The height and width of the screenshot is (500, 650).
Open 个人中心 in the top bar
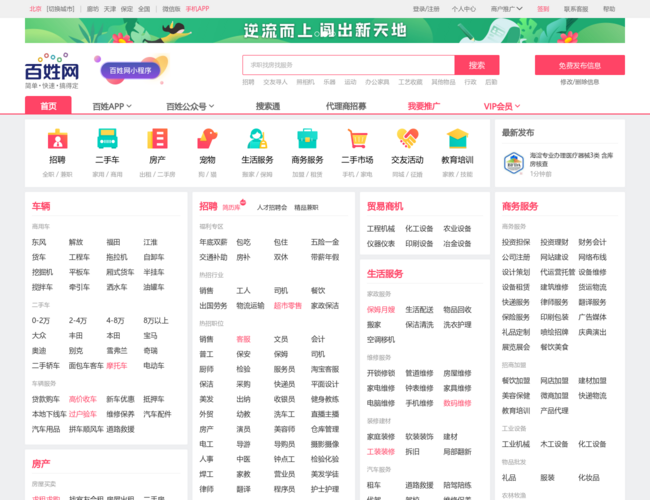tap(464, 9)
